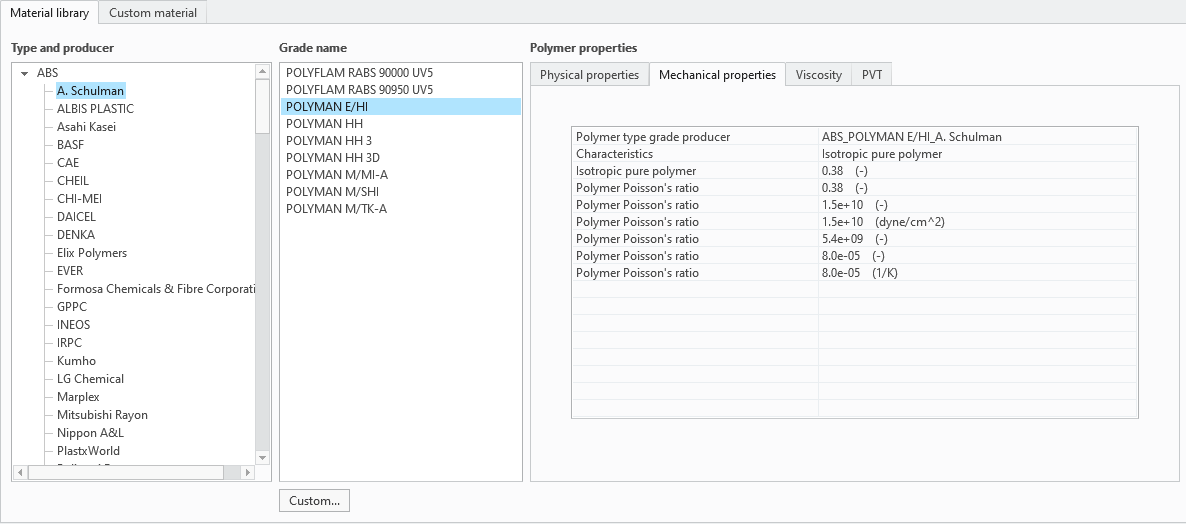Select INEOS producer
This screenshot has width=1186, height=524.
point(73,325)
